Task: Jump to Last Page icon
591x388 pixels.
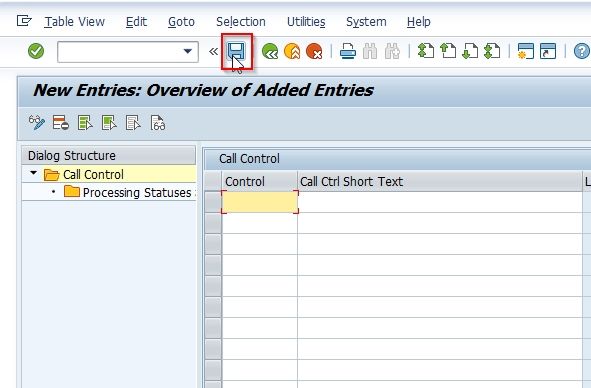Action: coord(492,51)
